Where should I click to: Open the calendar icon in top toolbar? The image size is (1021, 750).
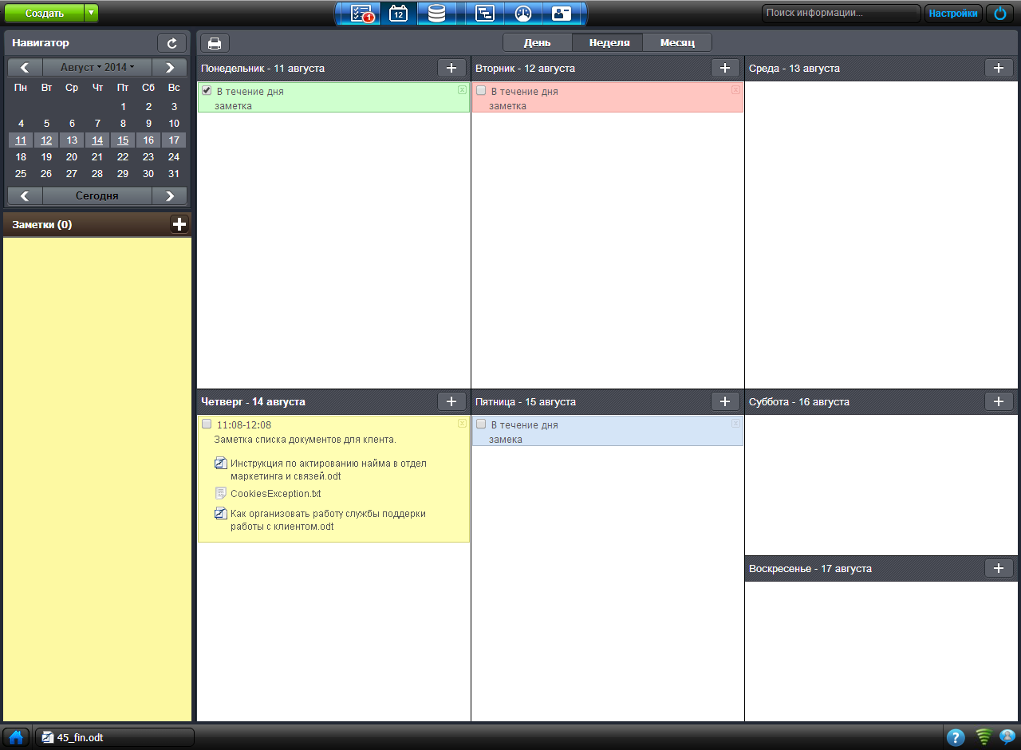coord(398,13)
